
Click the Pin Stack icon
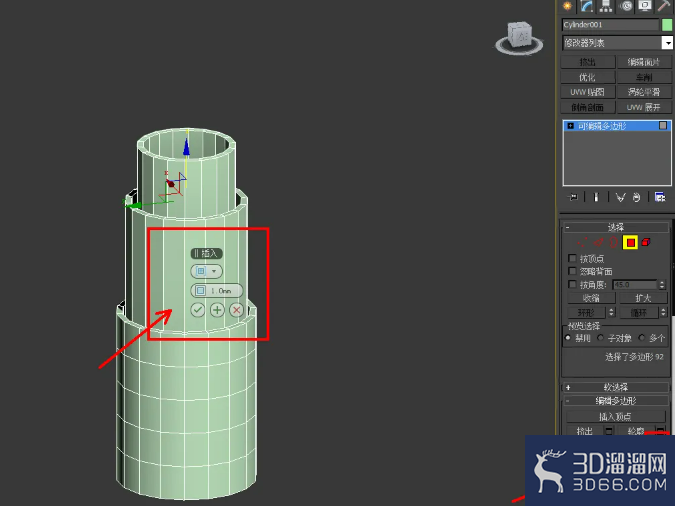[573, 197]
